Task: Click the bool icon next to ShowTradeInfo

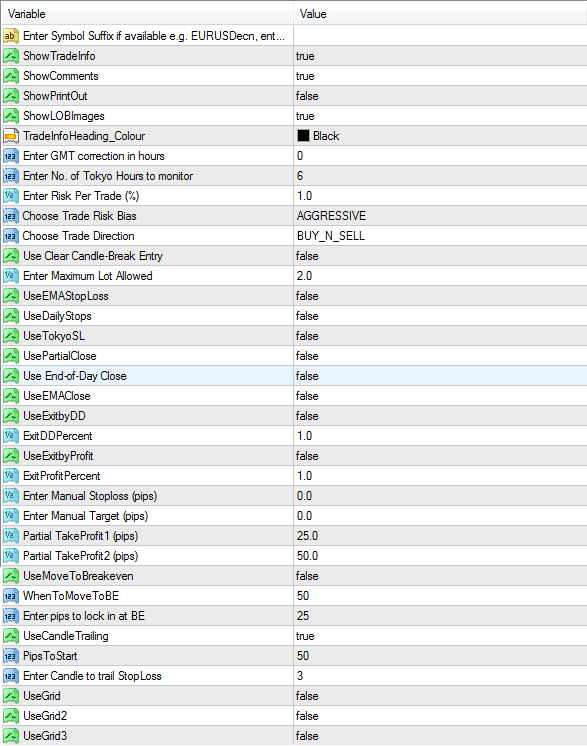Action: click(x=10, y=56)
